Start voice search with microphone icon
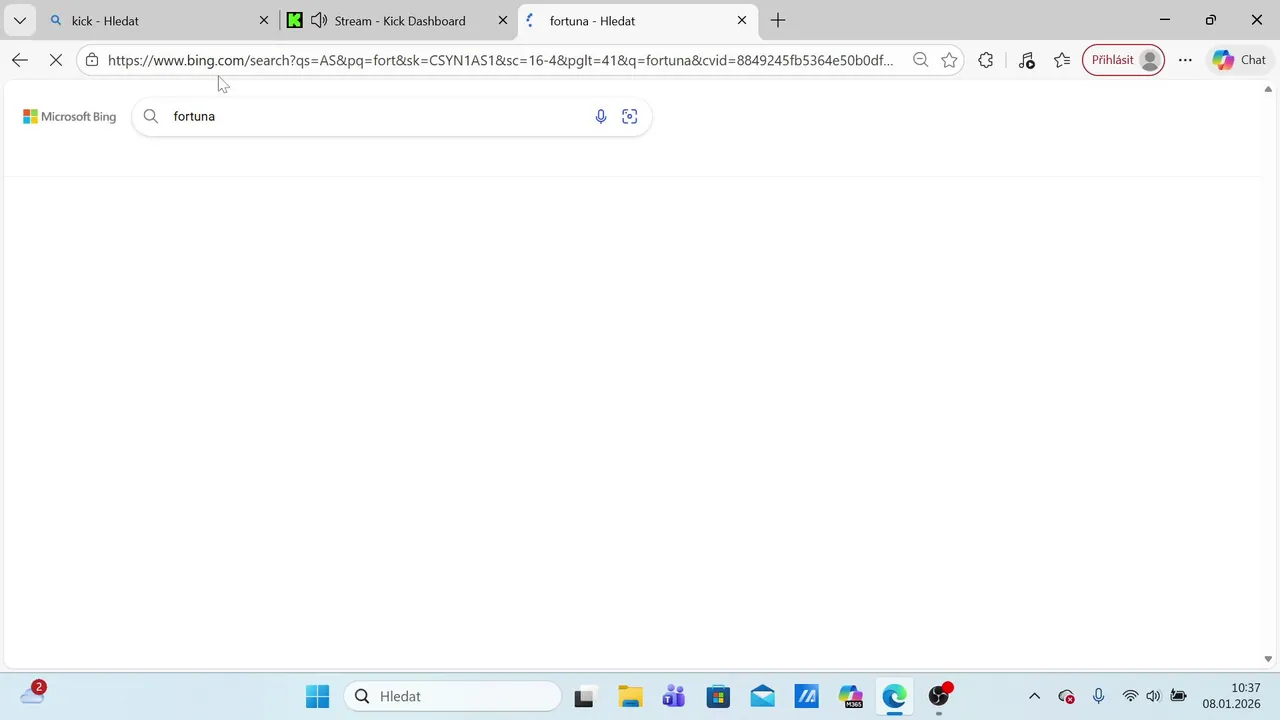This screenshot has height=720, width=1280. coord(601,117)
